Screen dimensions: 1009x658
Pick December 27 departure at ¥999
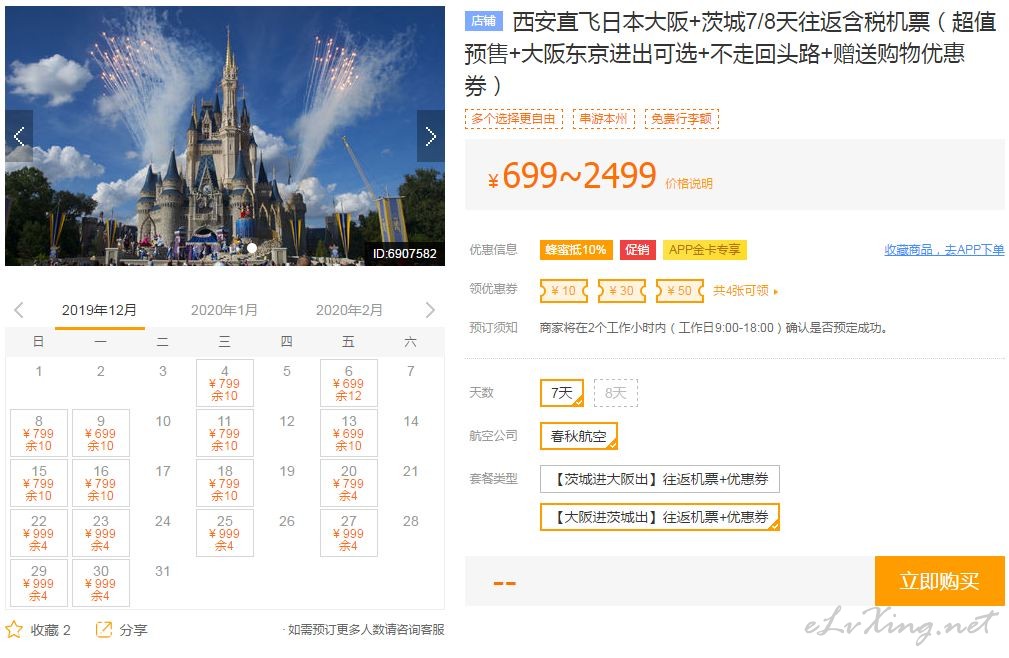tap(349, 533)
